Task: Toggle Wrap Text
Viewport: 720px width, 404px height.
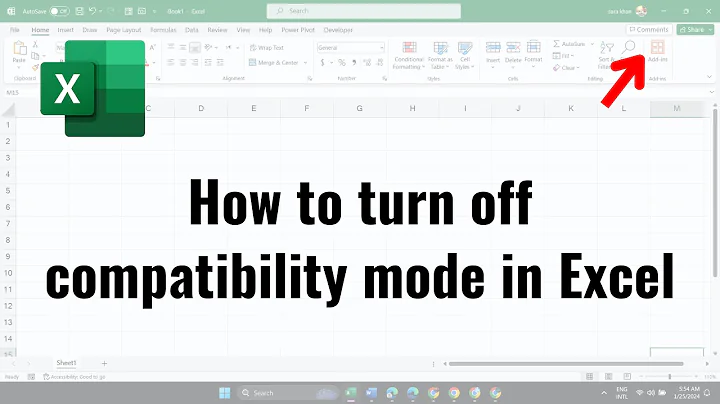Action: pos(267,48)
